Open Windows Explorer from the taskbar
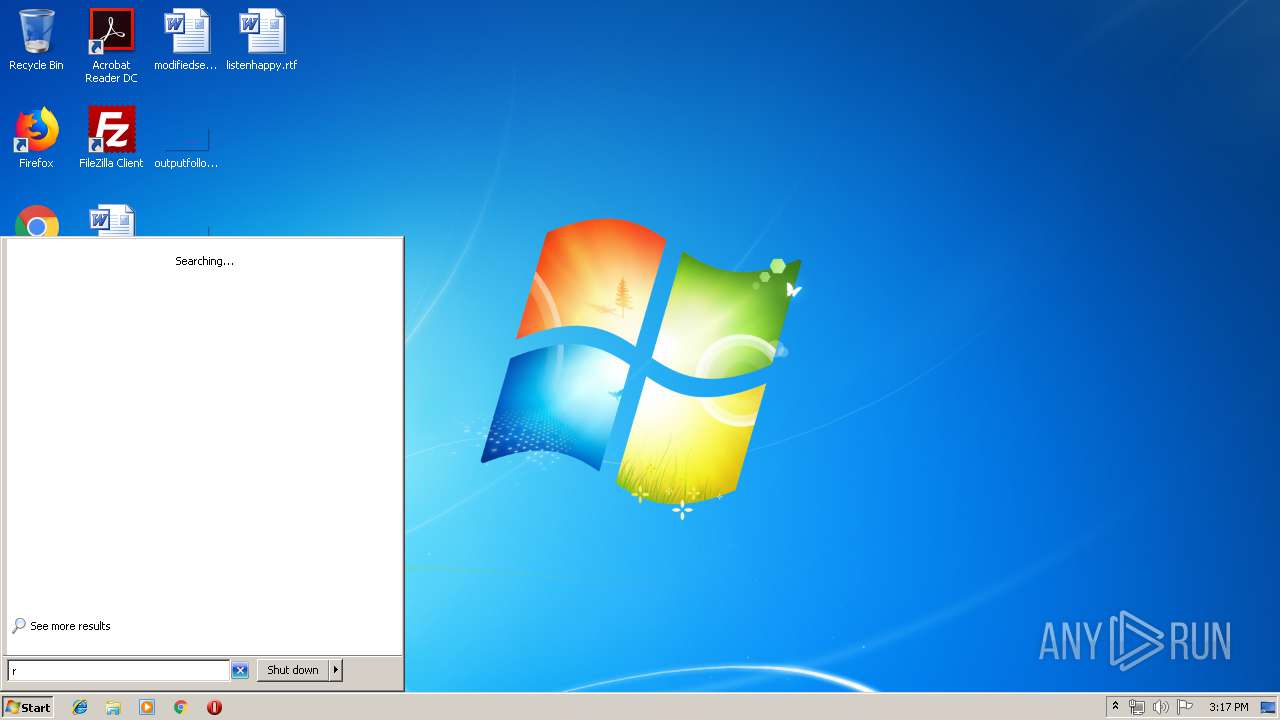This screenshot has width=1280, height=720. tap(113, 707)
